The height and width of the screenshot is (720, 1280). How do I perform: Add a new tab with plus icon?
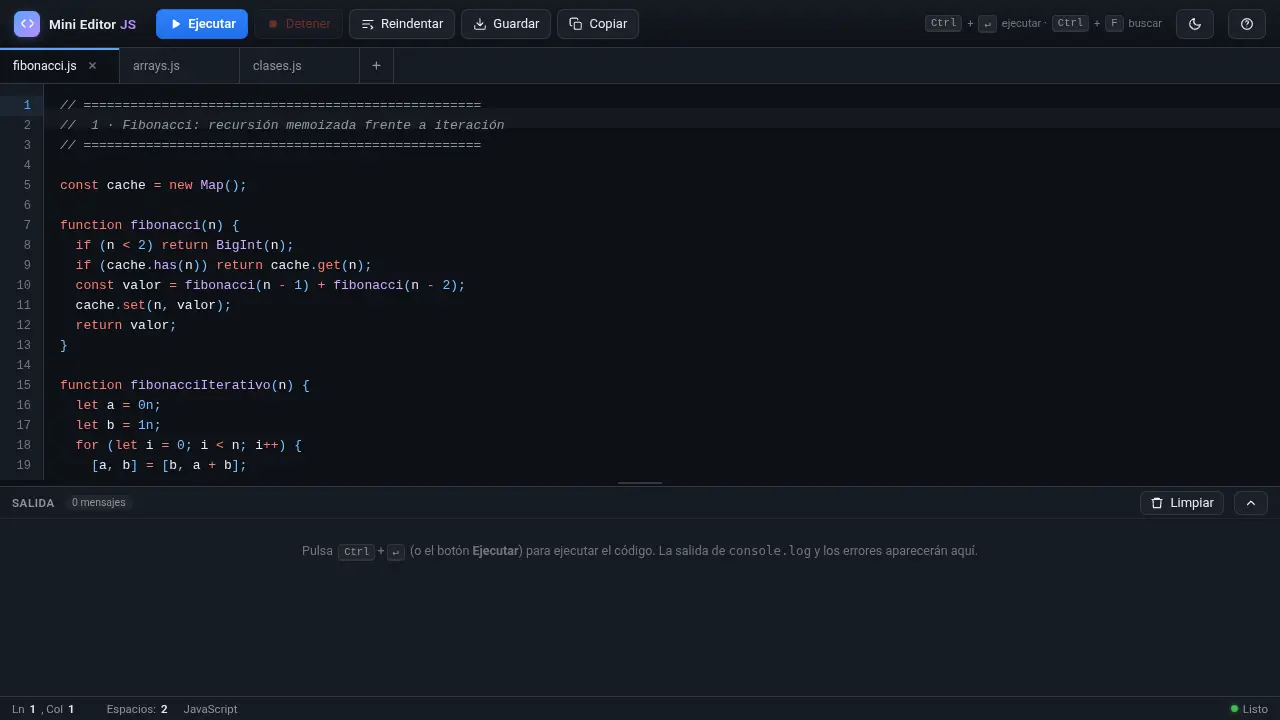(x=376, y=66)
